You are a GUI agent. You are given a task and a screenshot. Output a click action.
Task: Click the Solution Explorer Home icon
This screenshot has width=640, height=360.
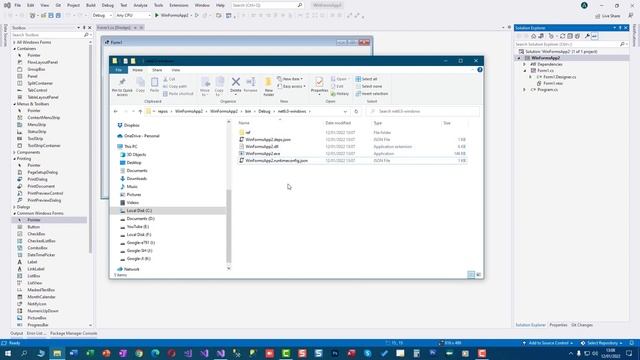pyautogui.click(x=533, y=36)
